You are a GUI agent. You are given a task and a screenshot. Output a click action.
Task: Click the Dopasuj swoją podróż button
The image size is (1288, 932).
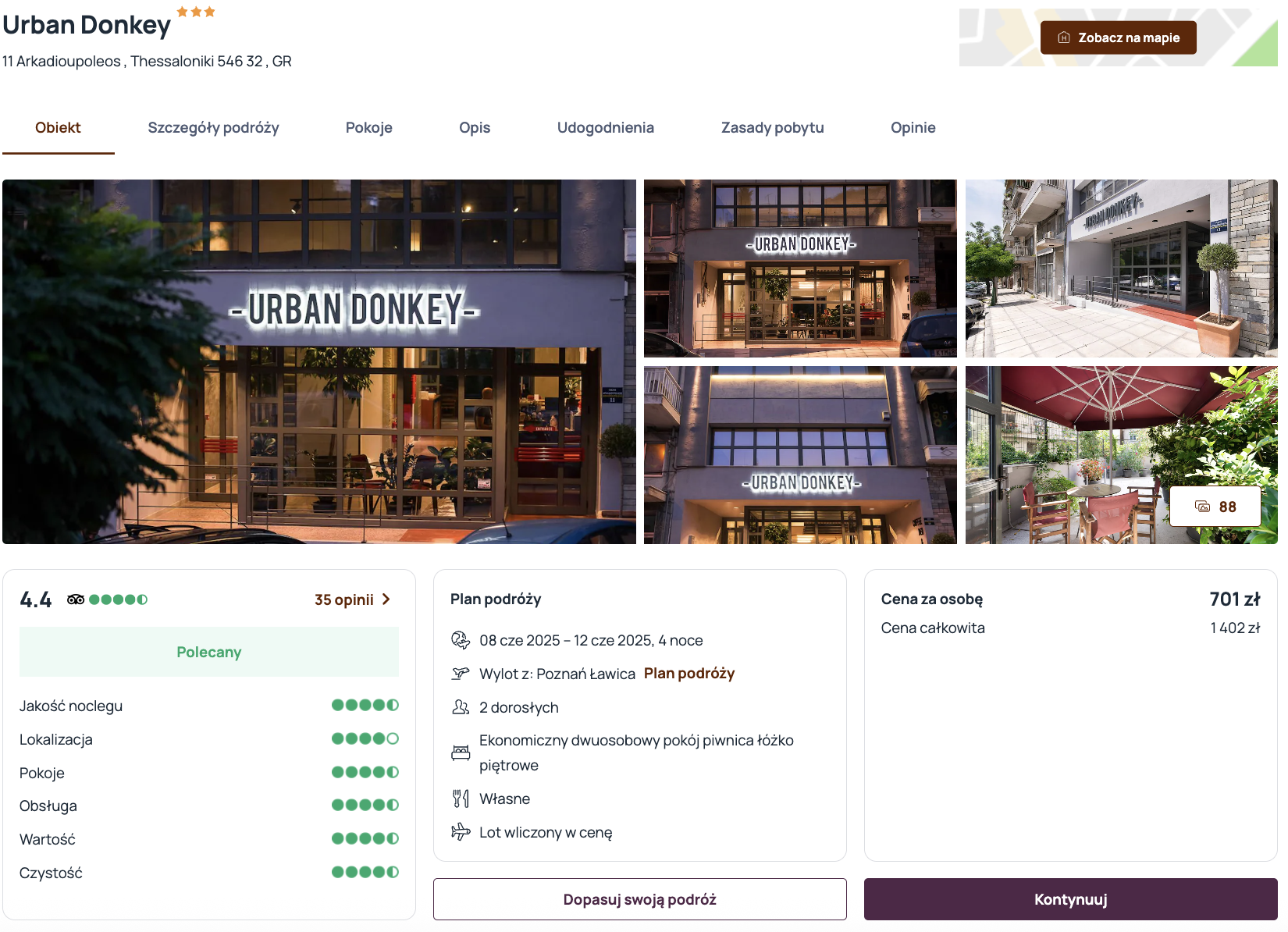click(640, 899)
